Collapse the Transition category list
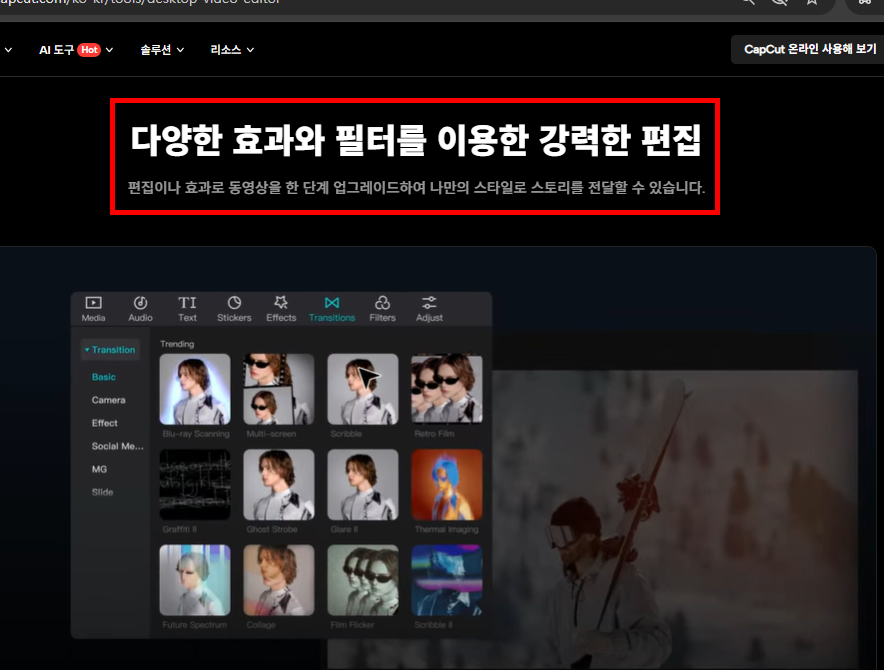The image size is (884, 670). [112, 349]
